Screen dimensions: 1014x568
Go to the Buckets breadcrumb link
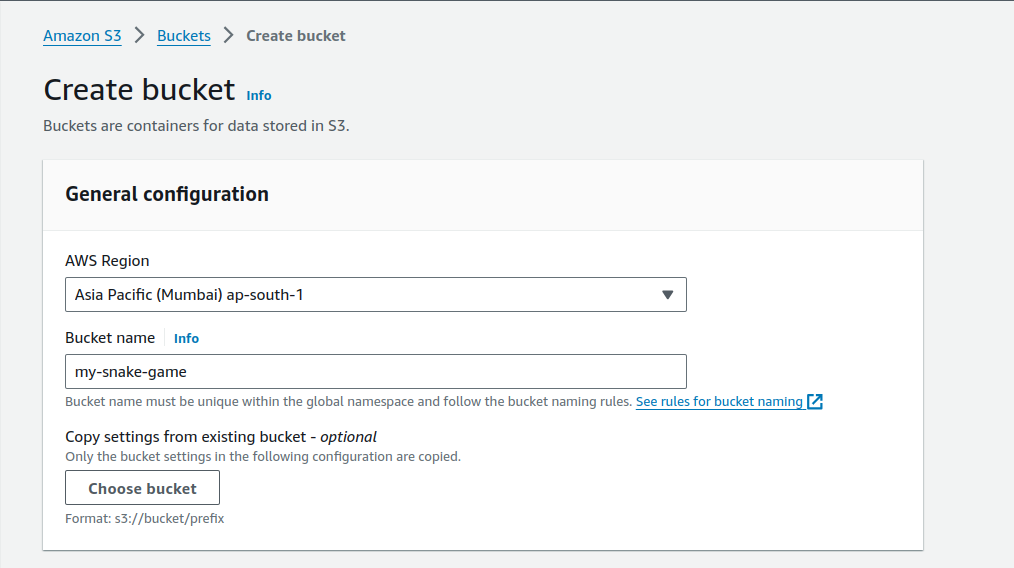(184, 36)
